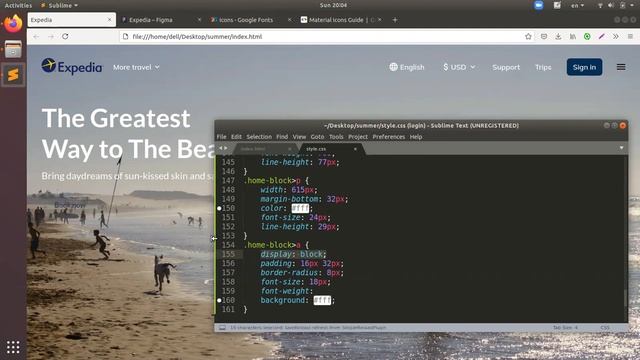Open the Trips link
The height and width of the screenshot is (360, 640).
[x=543, y=67]
